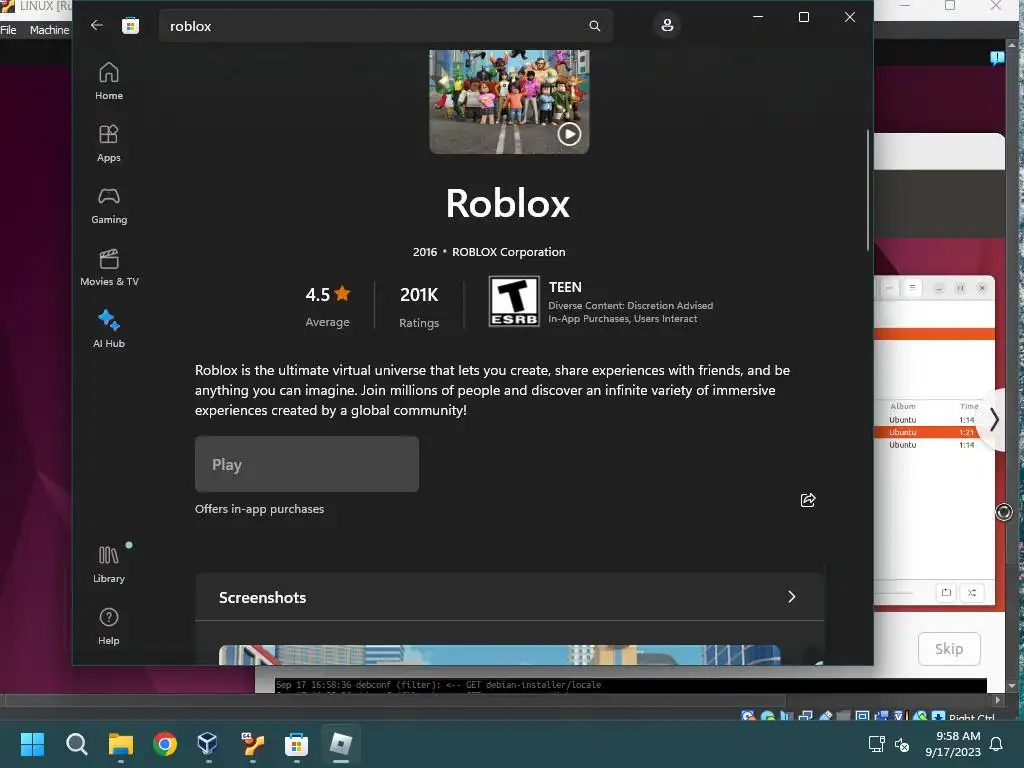Click the ESRB Teen rating badge

(514, 301)
